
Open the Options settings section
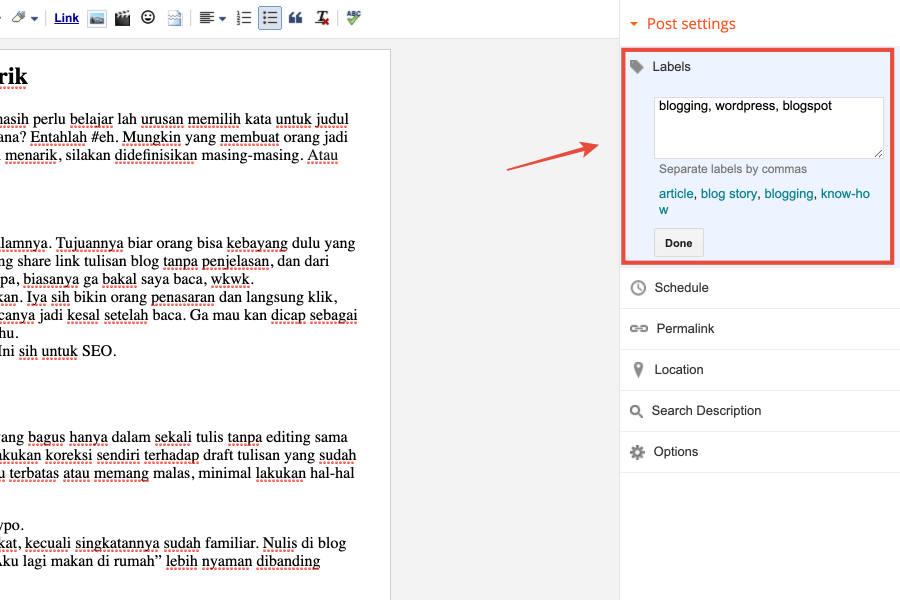[760, 452]
